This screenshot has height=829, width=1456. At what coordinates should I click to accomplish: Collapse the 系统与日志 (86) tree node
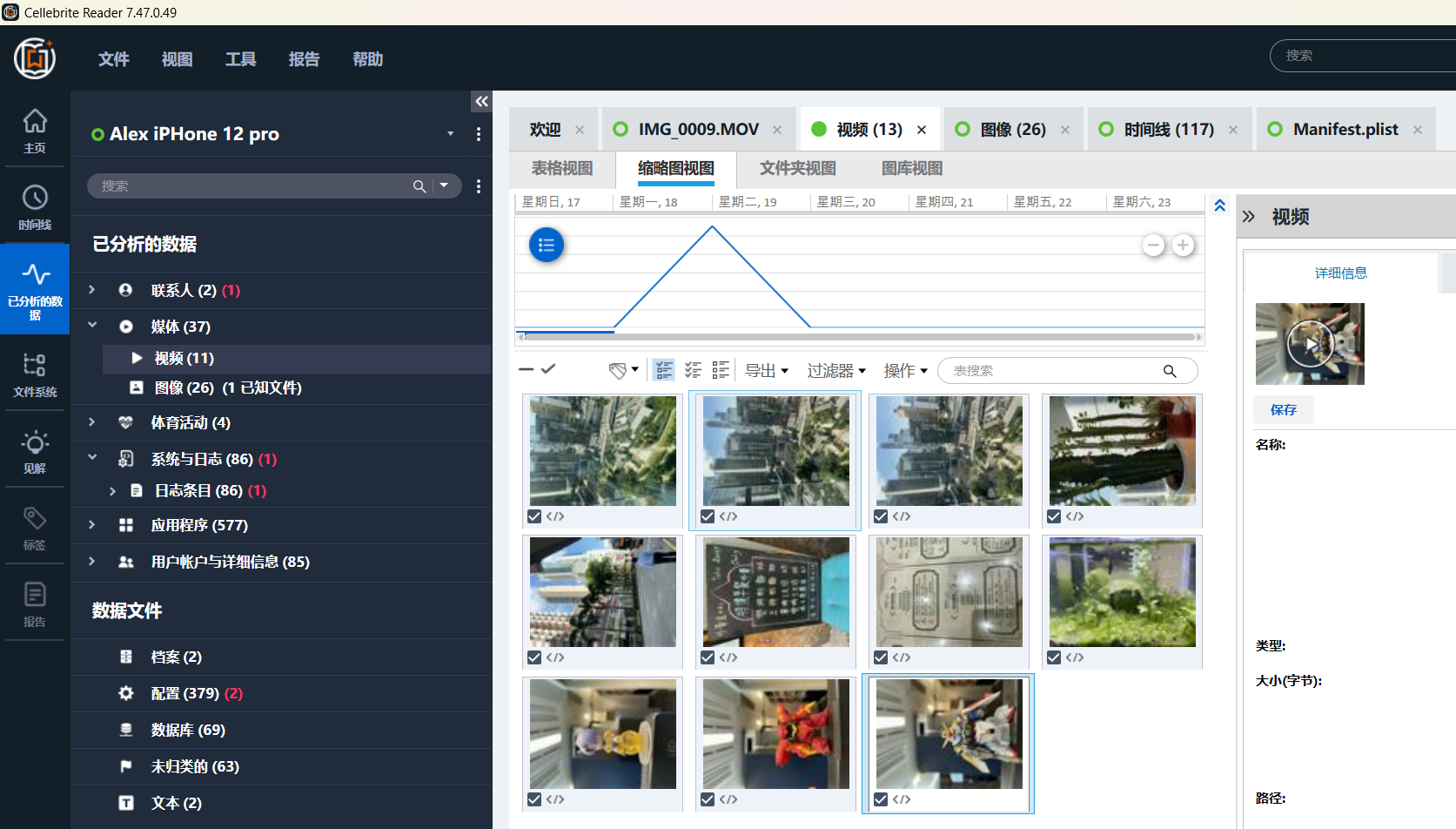[x=92, y=458]
